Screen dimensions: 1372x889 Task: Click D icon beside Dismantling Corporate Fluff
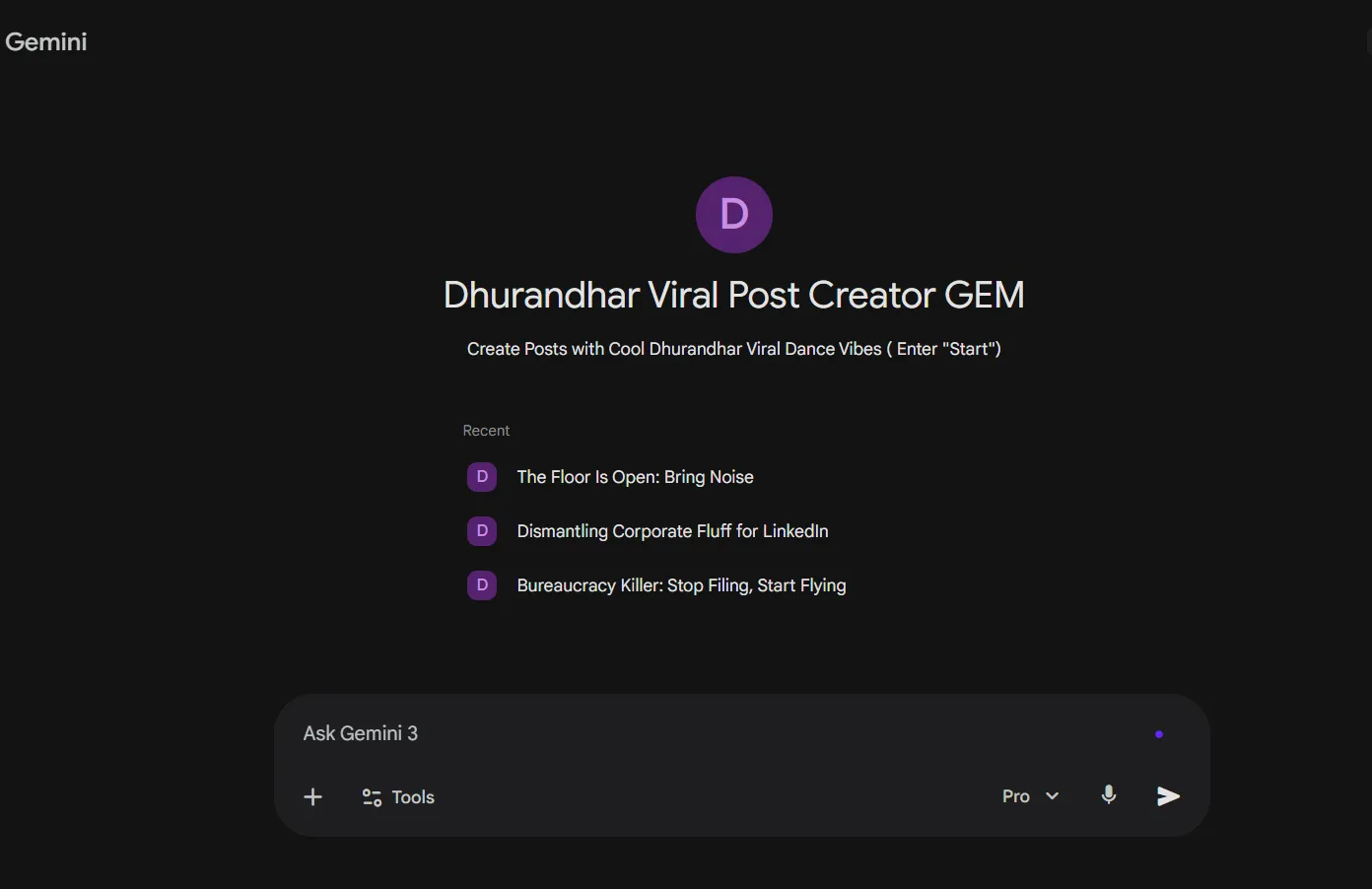(x=481, y=531)
